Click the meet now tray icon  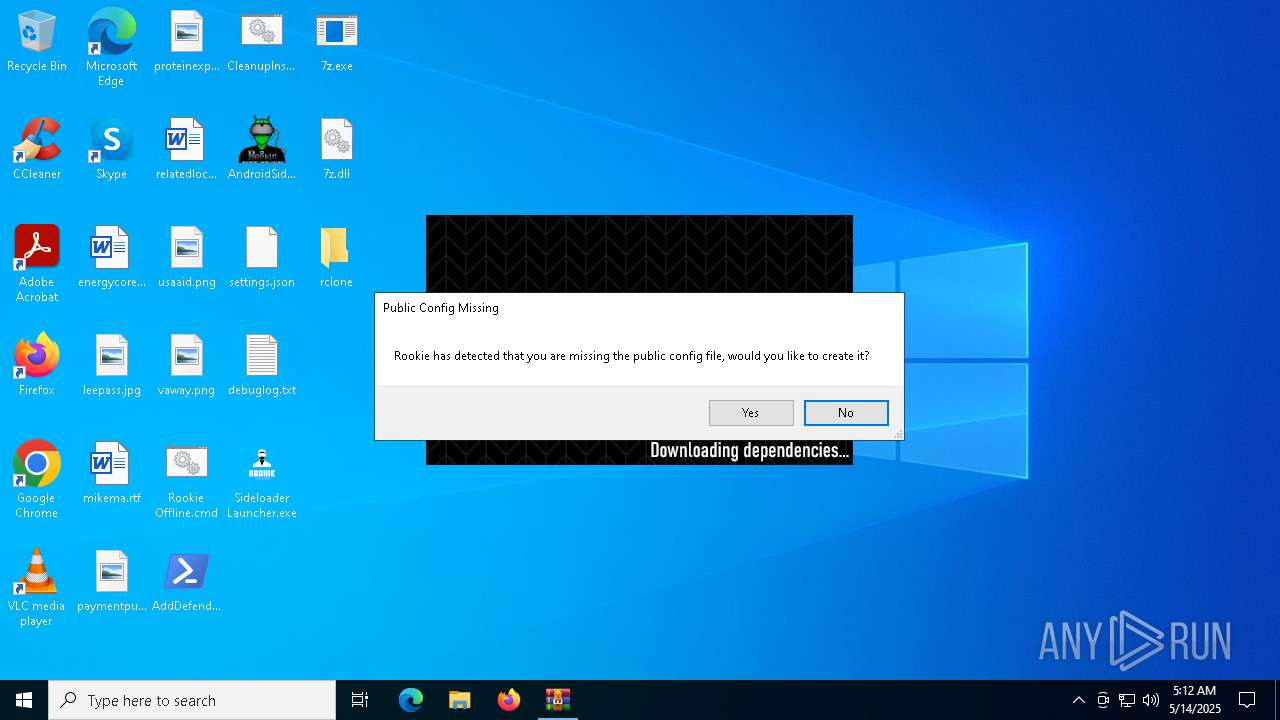point(1103,700)
